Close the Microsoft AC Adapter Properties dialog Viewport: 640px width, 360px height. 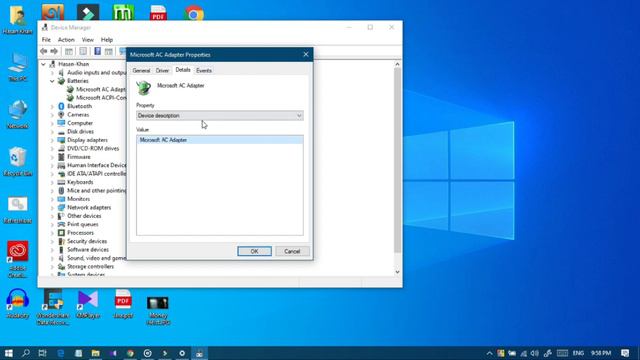tap(306, 54)
